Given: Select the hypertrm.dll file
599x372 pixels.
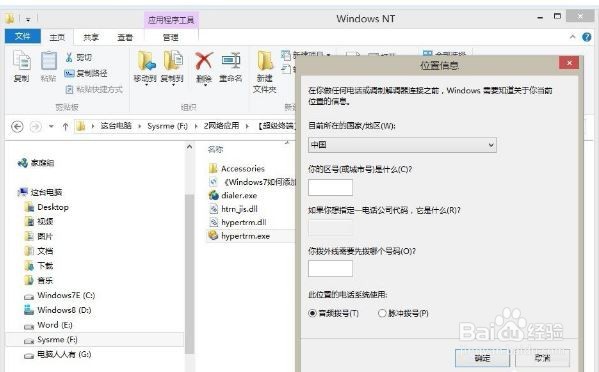Looking at the screenshot, I should click(x=238, y=222).
